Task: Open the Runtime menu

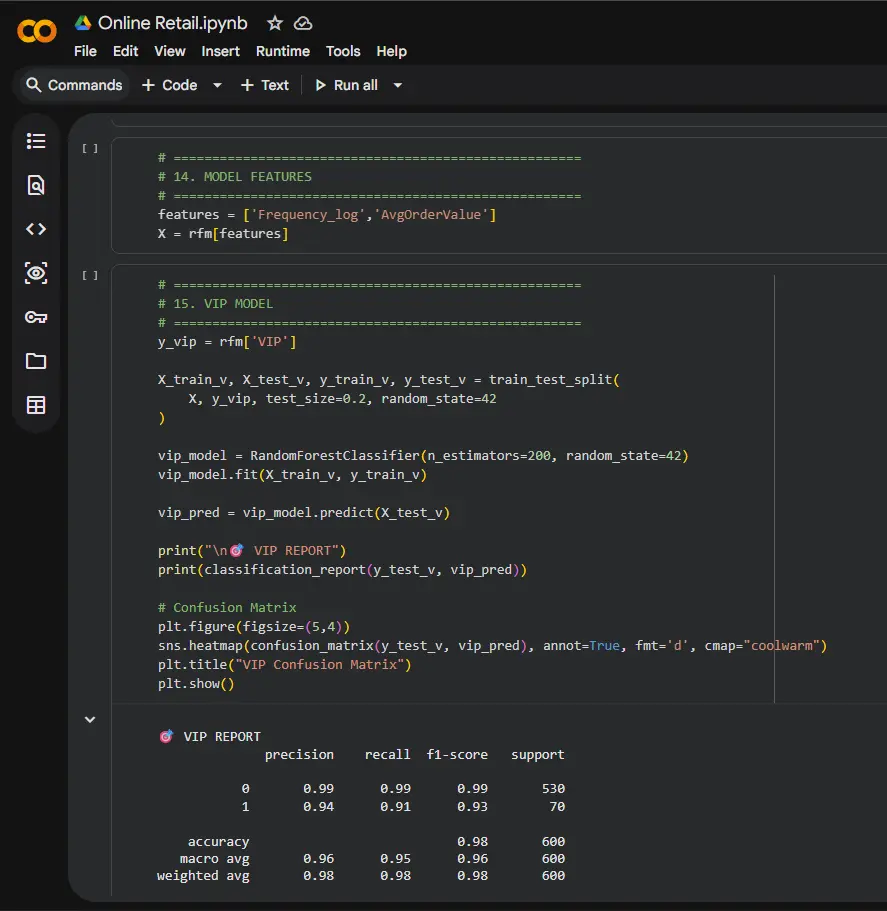Action: [x=283, y=51]
